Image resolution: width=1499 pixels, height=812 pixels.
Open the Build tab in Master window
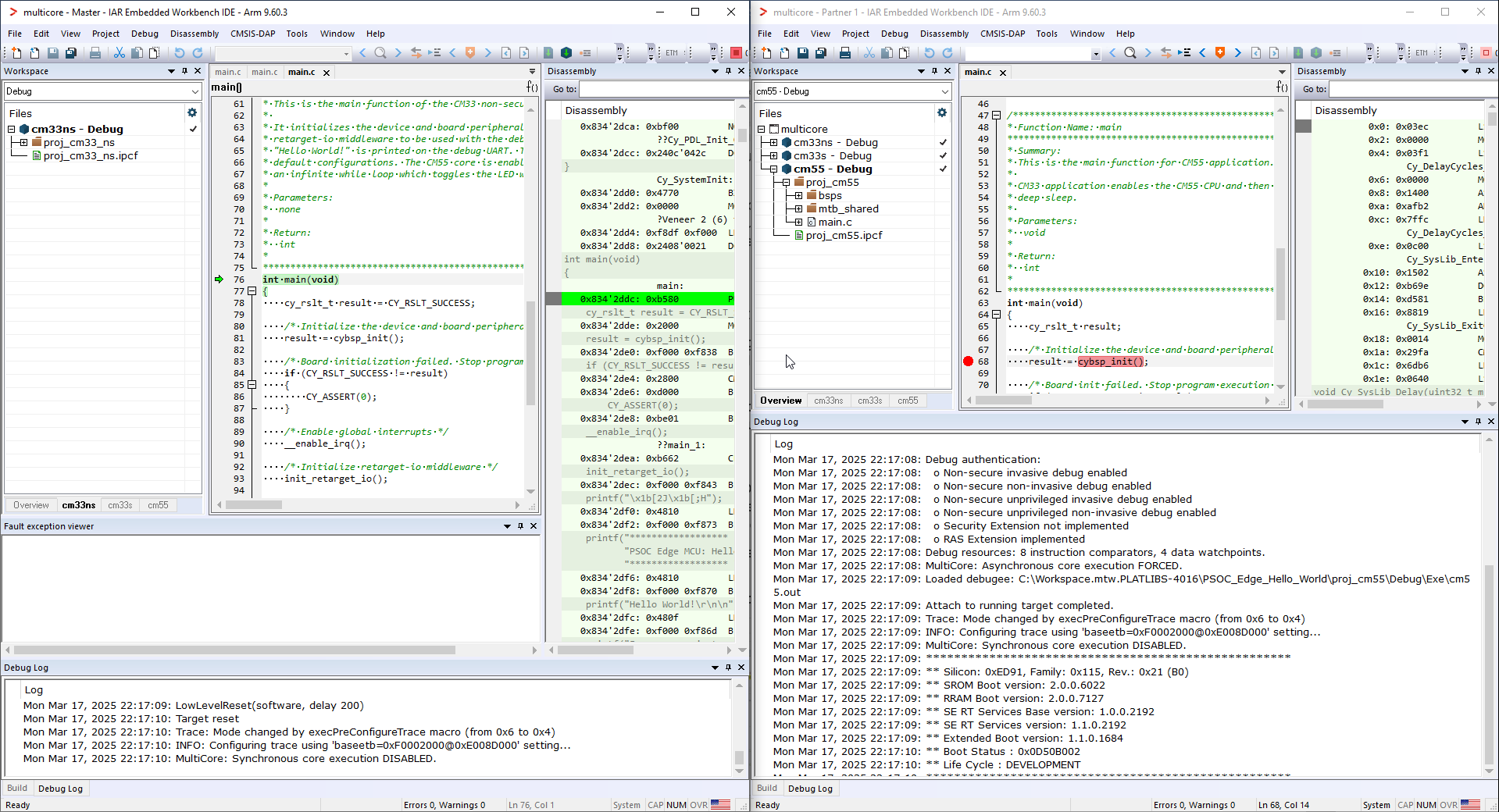point(17,789)
